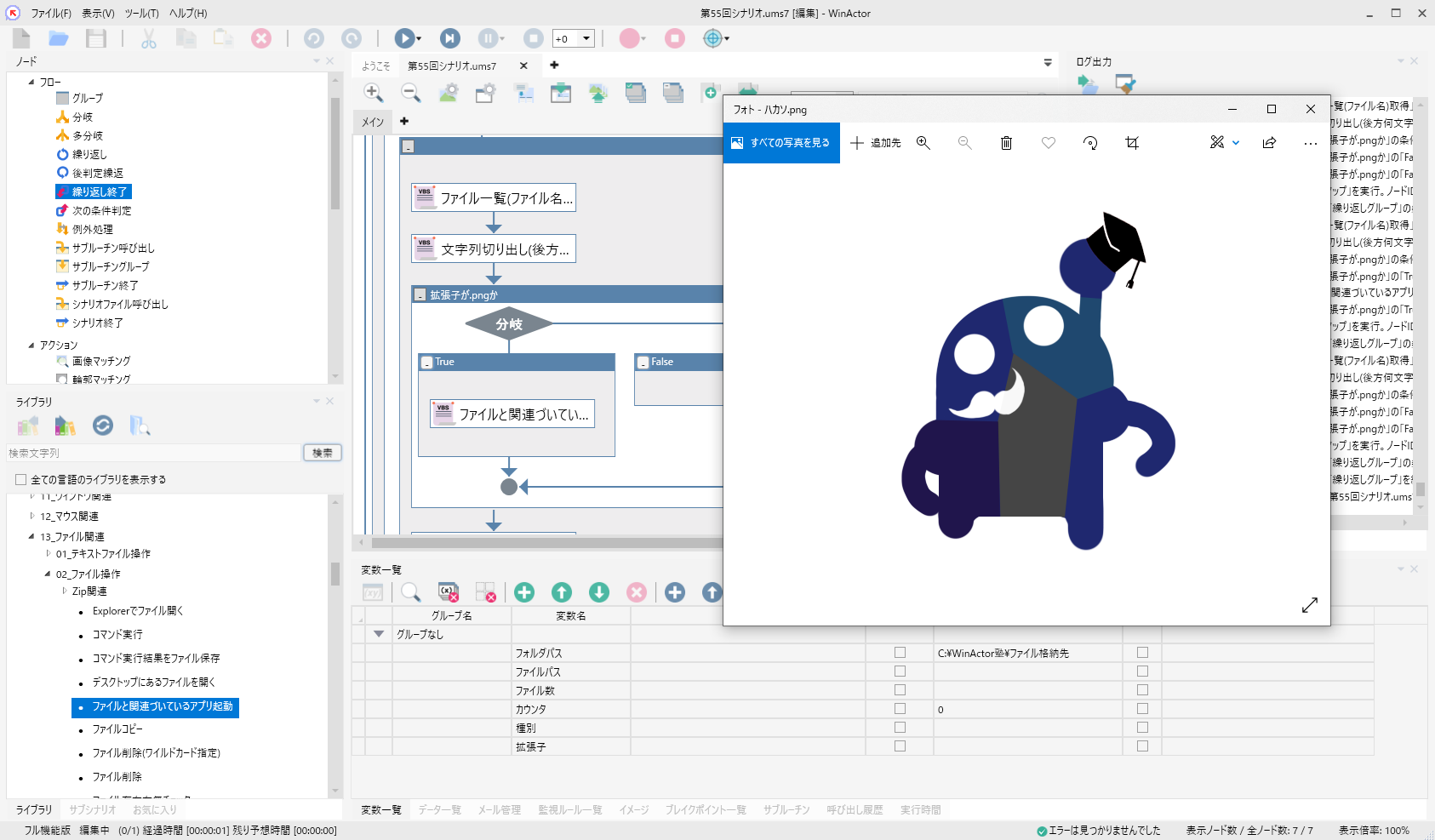Click the zoom in magnifier in Photos
1435x840 pixels.
coord(923,143)
